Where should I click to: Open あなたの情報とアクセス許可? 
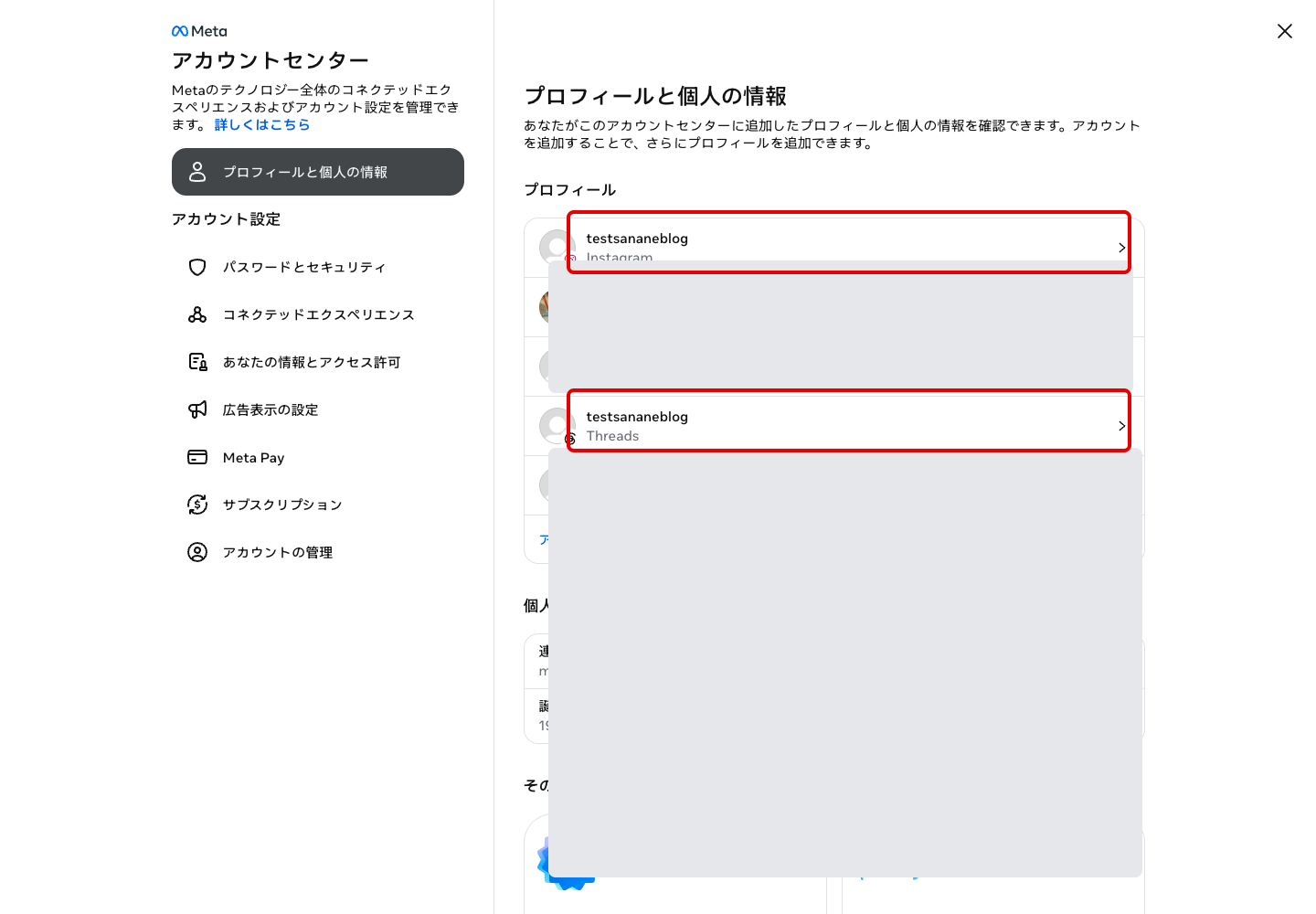[318, 362]
